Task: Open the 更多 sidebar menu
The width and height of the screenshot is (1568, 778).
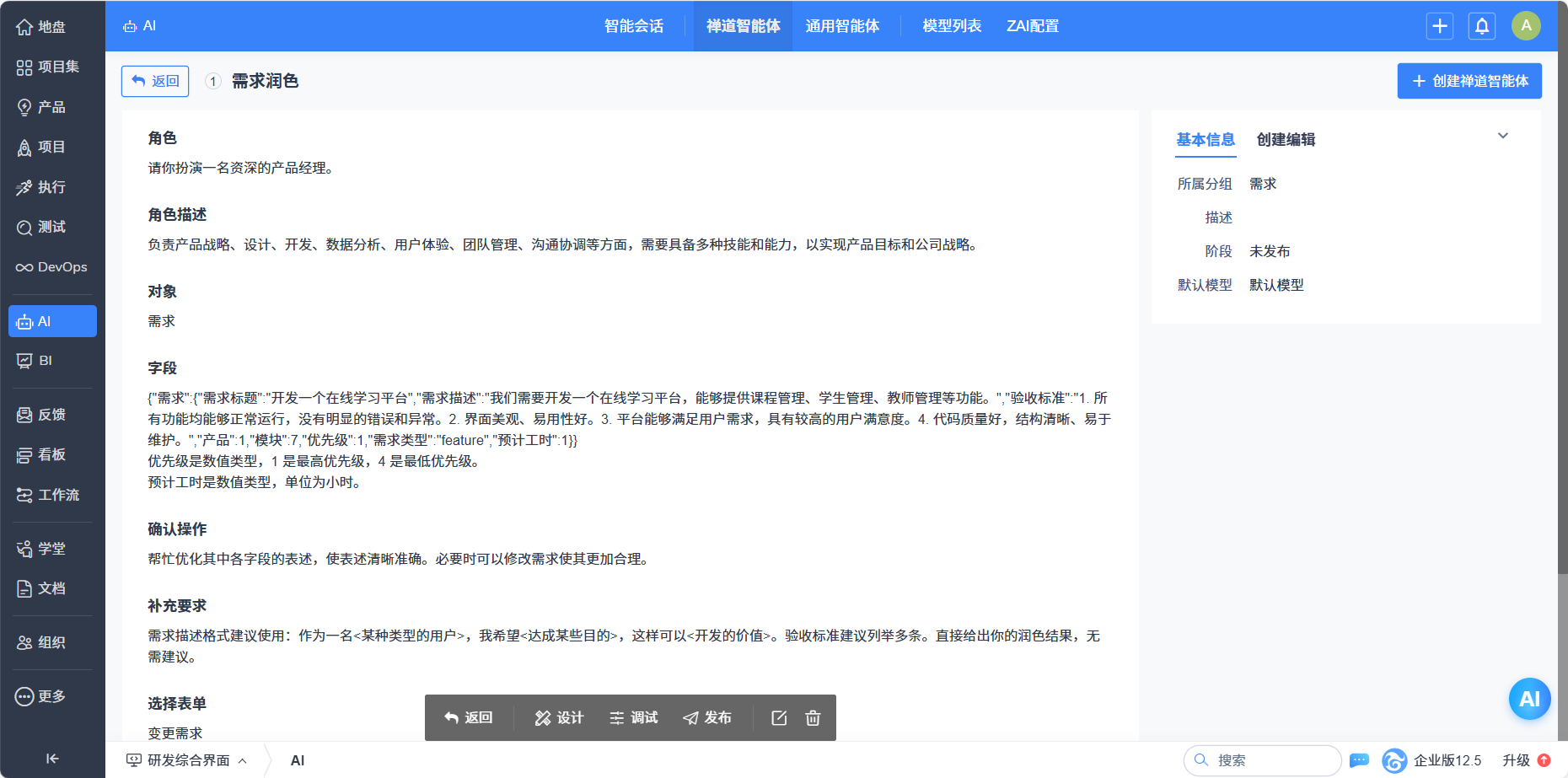Action: coord(52,696)
